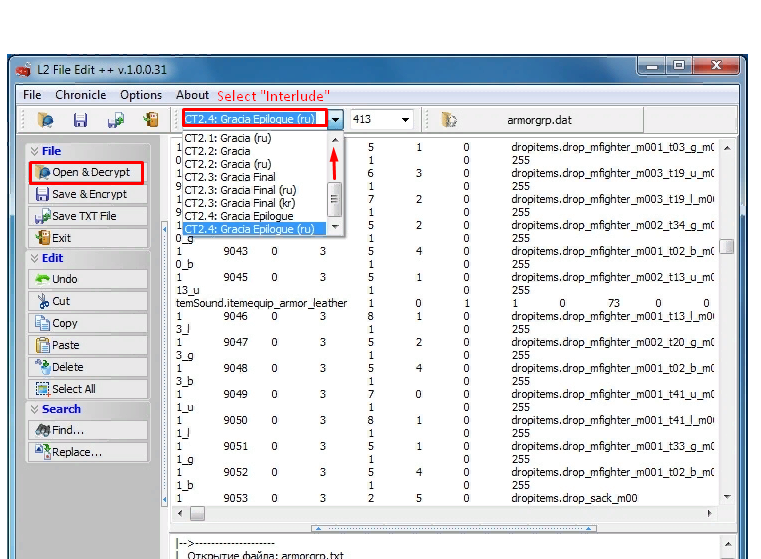Click the chronicle combo box arrow
The height and width of the screenshot is (559, 761).
tap(336, 119)
